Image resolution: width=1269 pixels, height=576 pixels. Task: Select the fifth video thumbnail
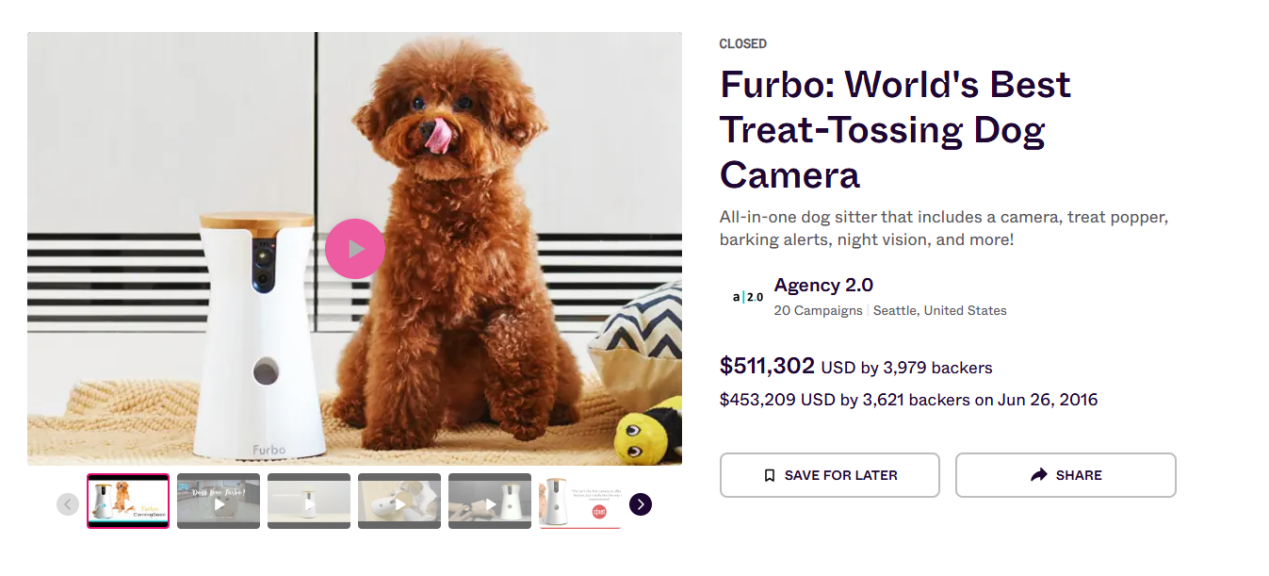click(x=489, y=501)
